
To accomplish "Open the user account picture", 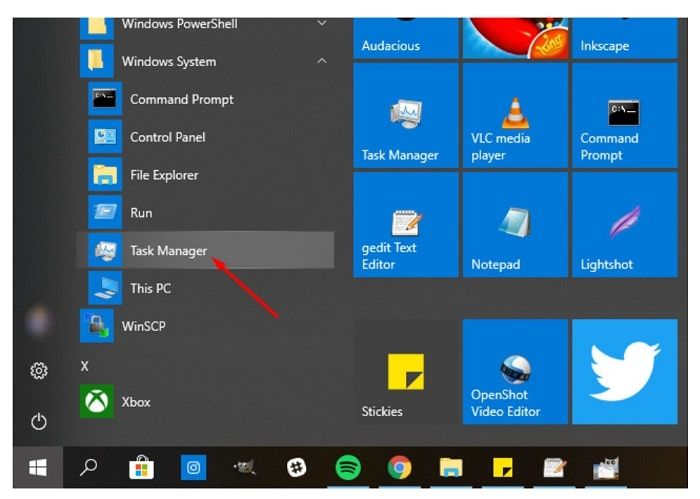I will [x=39, y=321].
